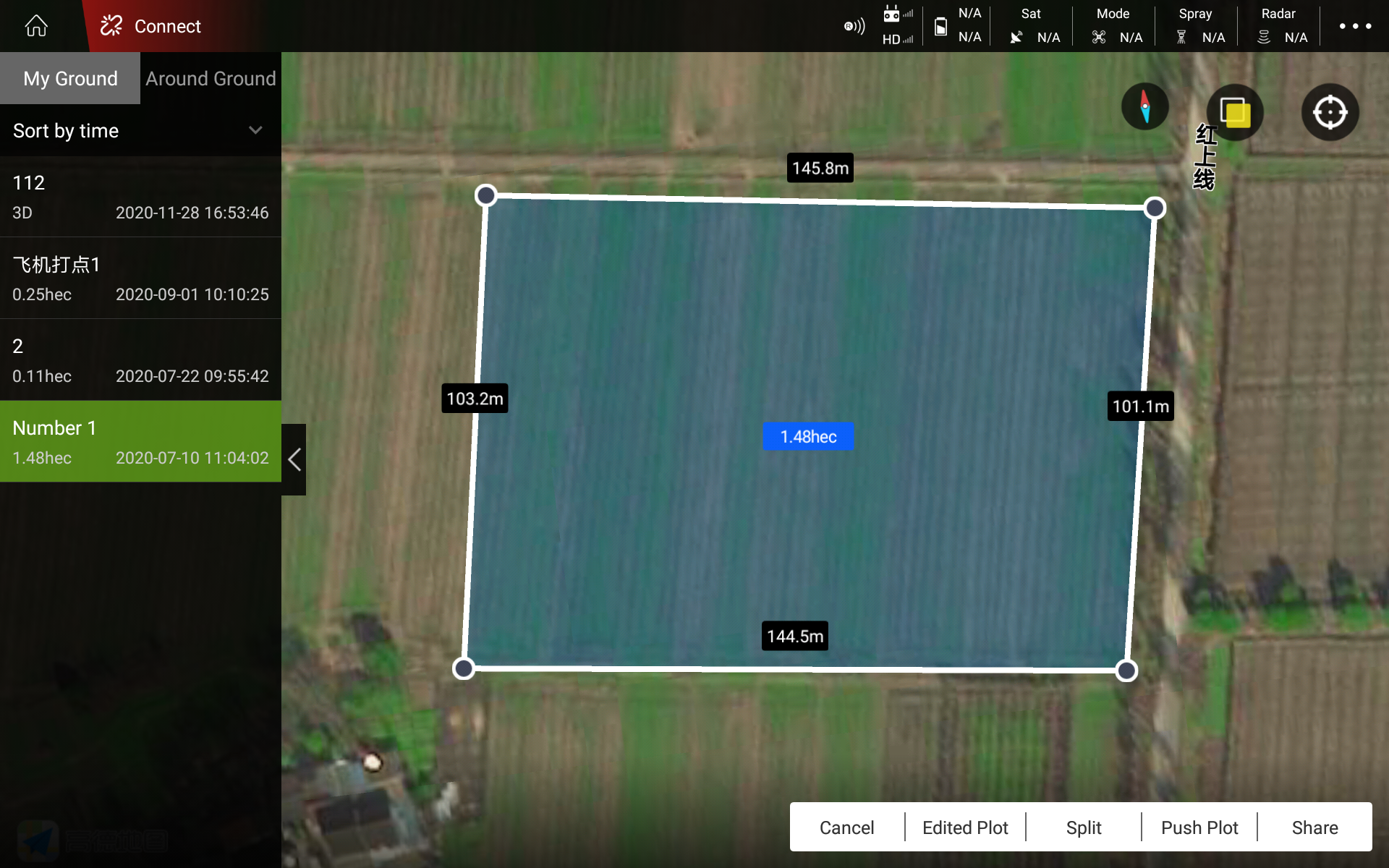This screenshot has width=1389, height=868.
Task: Check the battery status icon
Action: [x=940, y=25]
